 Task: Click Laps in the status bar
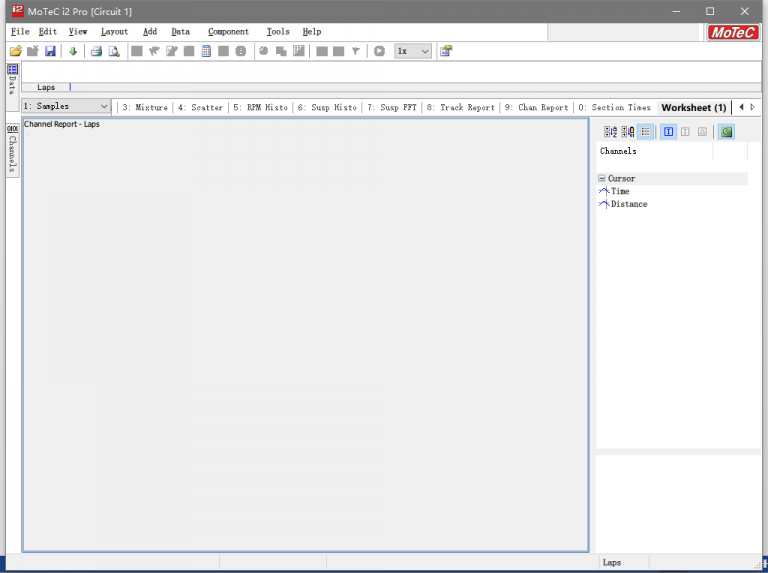point(612,562)
